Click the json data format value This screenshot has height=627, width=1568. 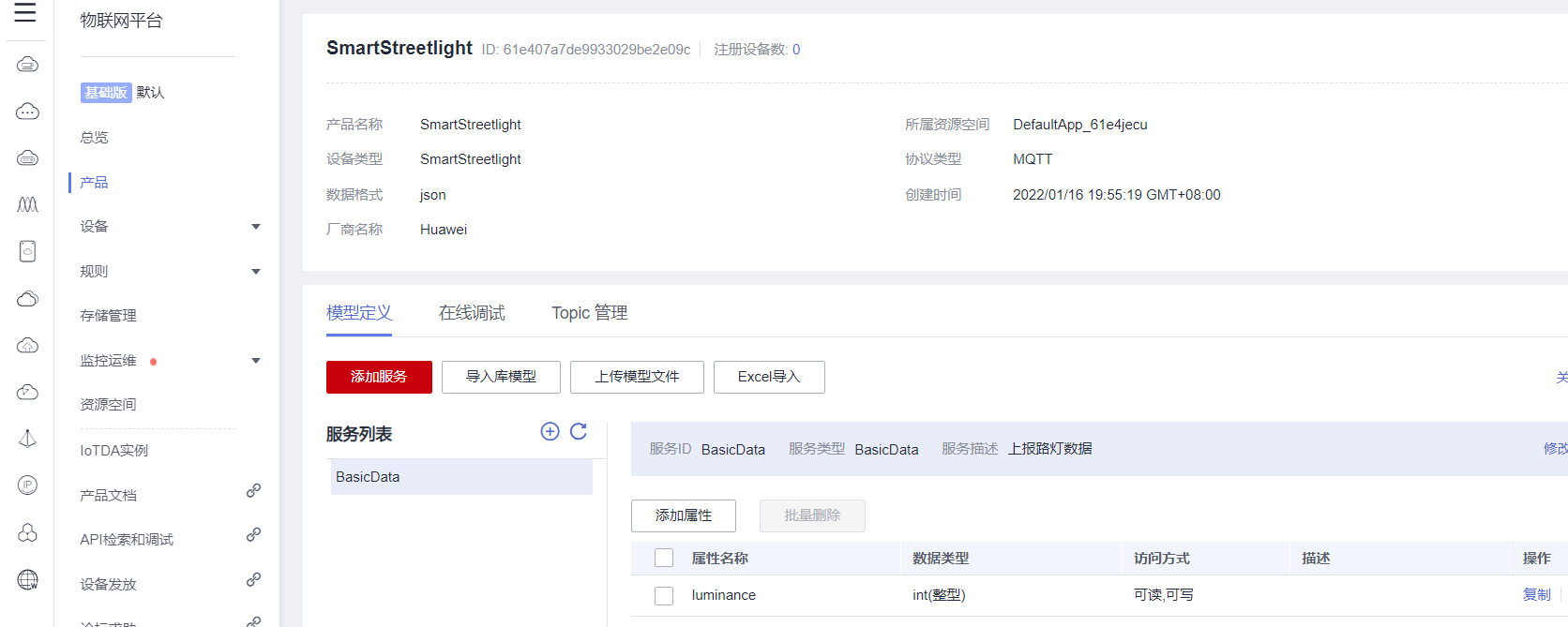pos(433,195)
